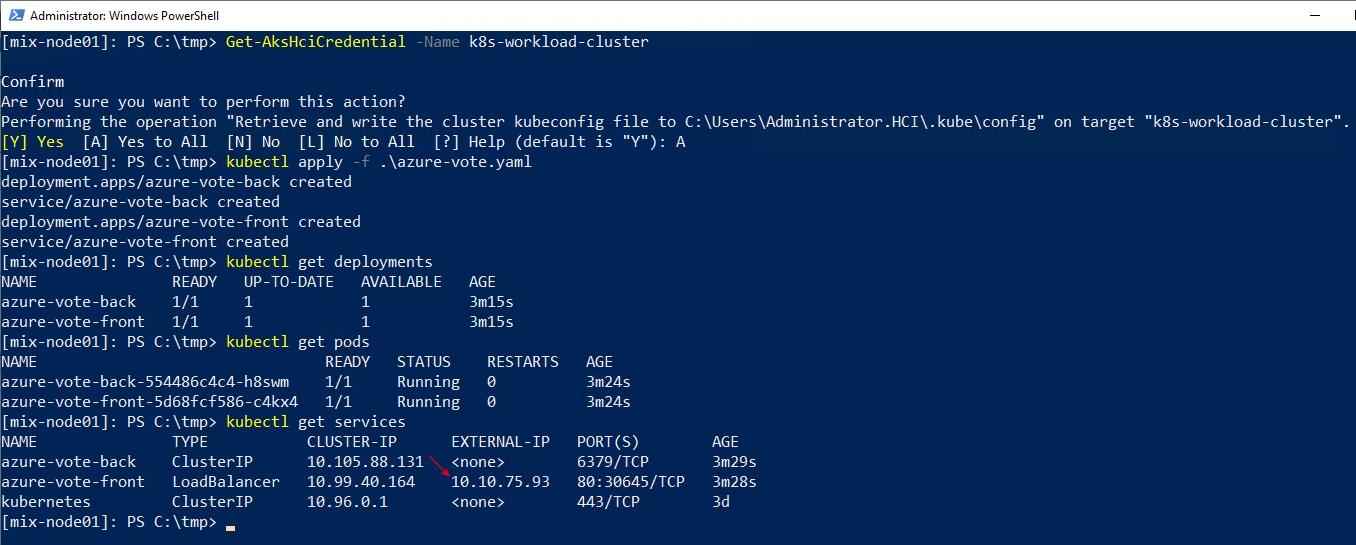Click the blinking cursor at the last prompt

point(231,526)
